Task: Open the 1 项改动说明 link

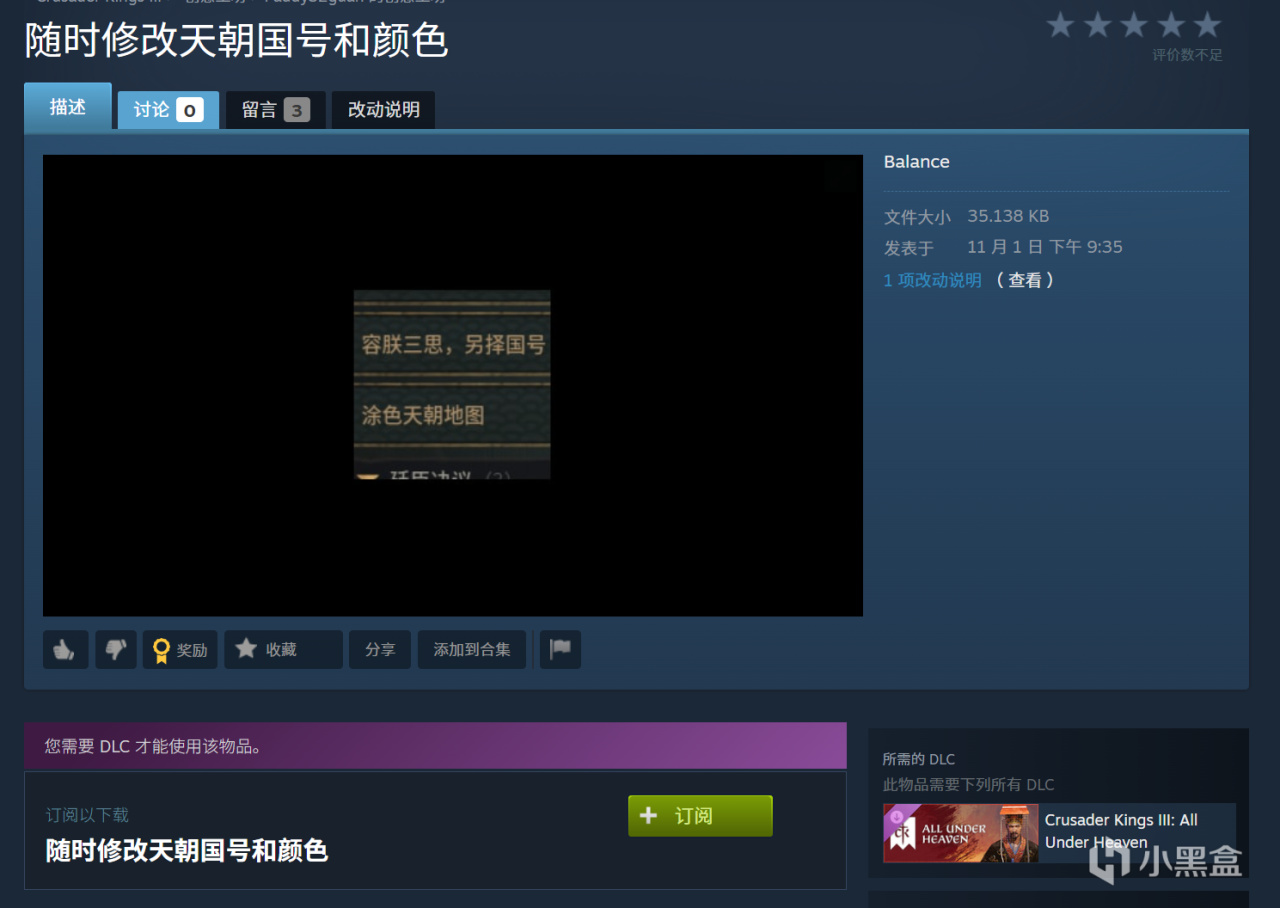Action: tap(932, 281)
